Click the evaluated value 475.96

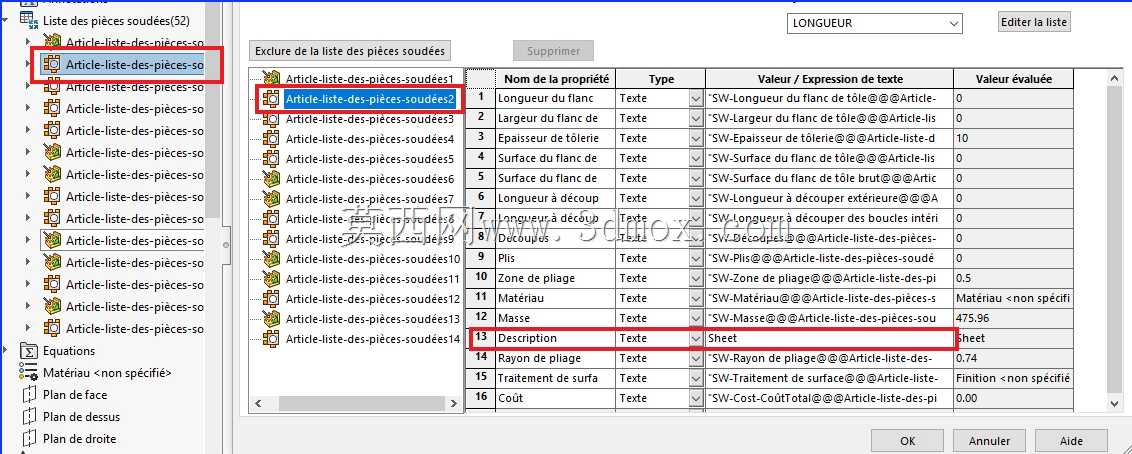click(x=1014, y=318)
